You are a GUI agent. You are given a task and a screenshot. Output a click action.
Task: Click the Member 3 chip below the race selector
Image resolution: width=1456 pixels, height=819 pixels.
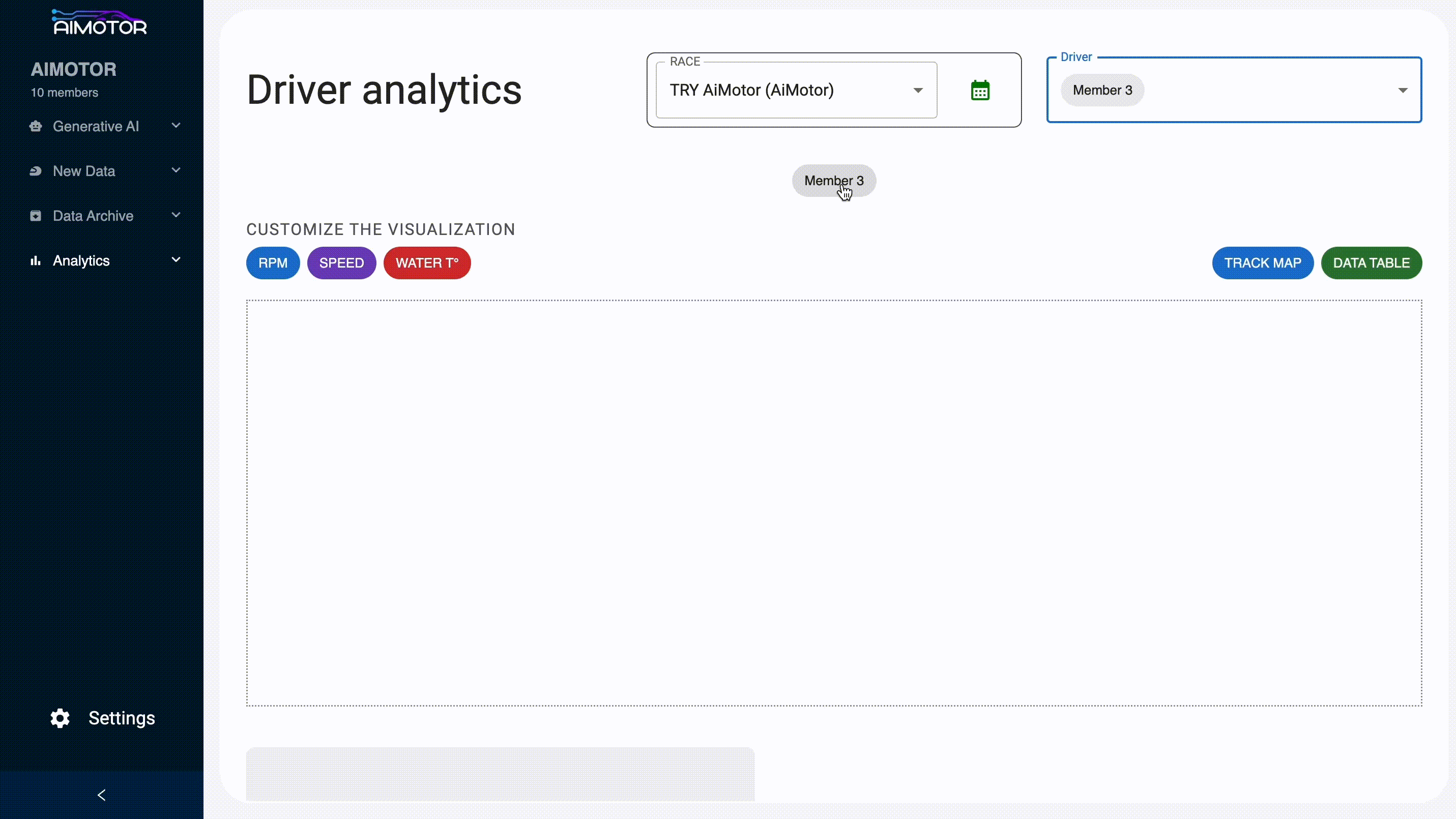tap(833, 181)
